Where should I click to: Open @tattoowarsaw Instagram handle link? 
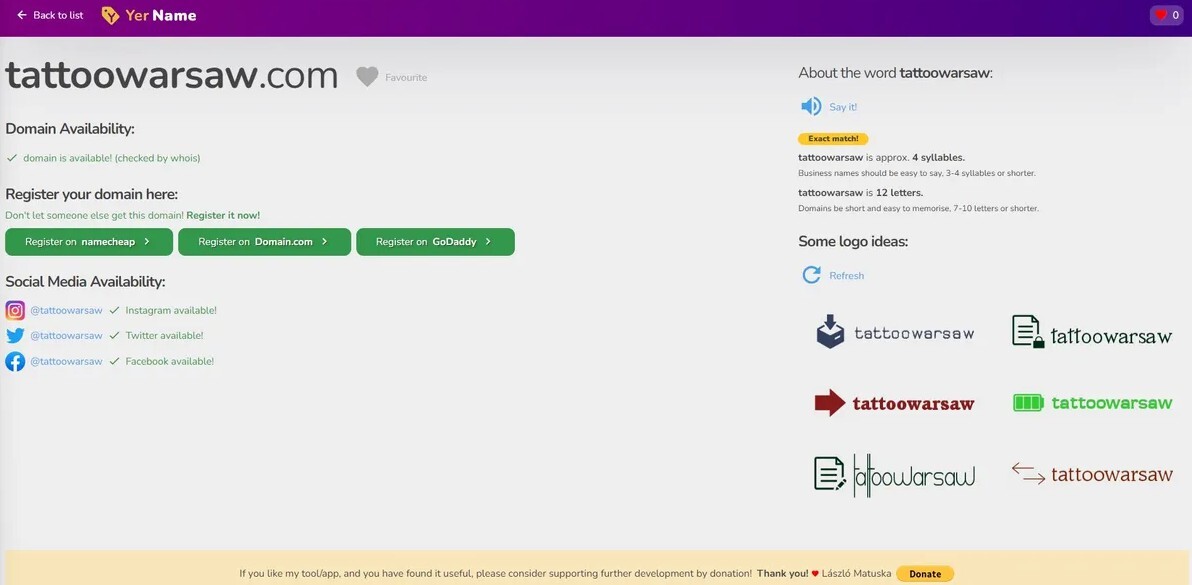(x=66, y=310)
